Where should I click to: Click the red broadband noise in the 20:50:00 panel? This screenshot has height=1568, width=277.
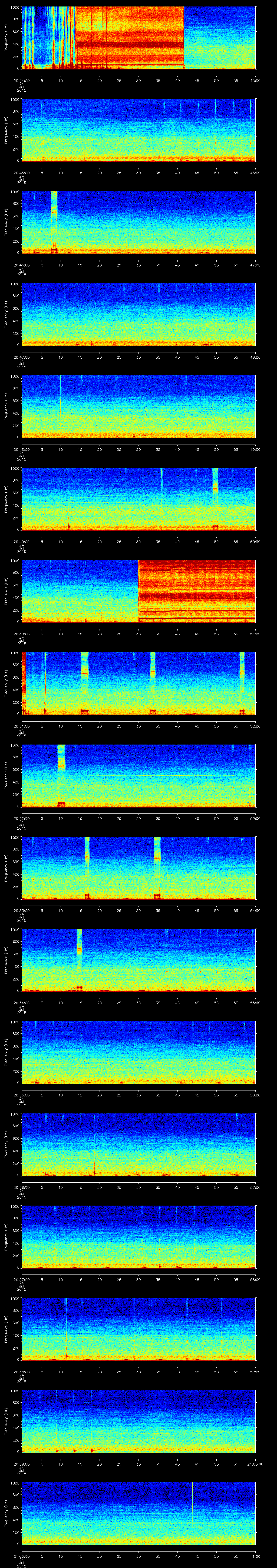[x=197, y=590]
